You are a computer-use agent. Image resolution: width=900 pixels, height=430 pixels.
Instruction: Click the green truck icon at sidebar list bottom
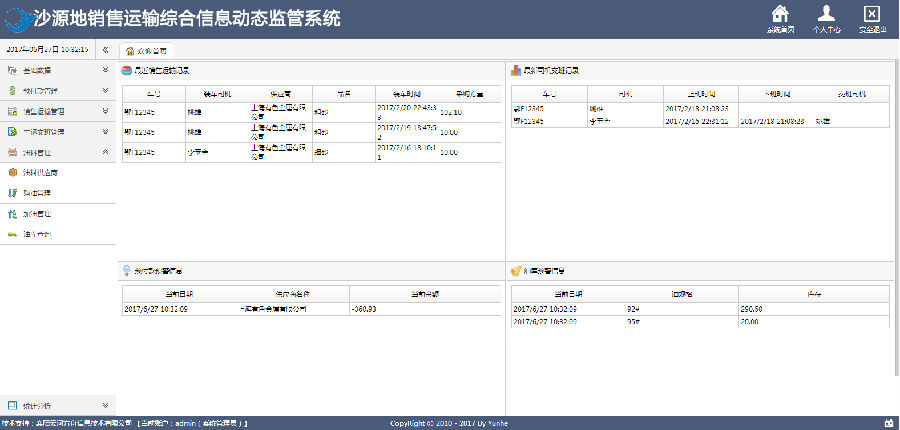point(12,234)
